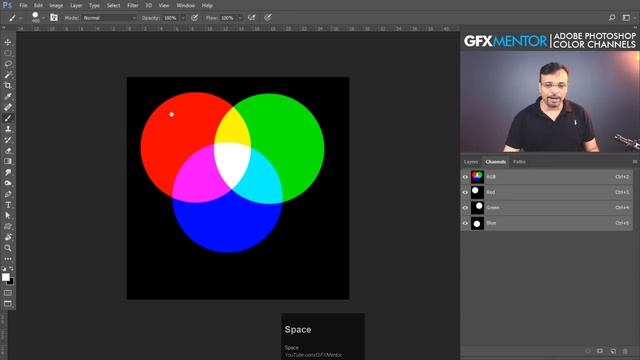Select the Horizontal Type tool
Screen dimensions: 640x360
(x=8, y=204)
